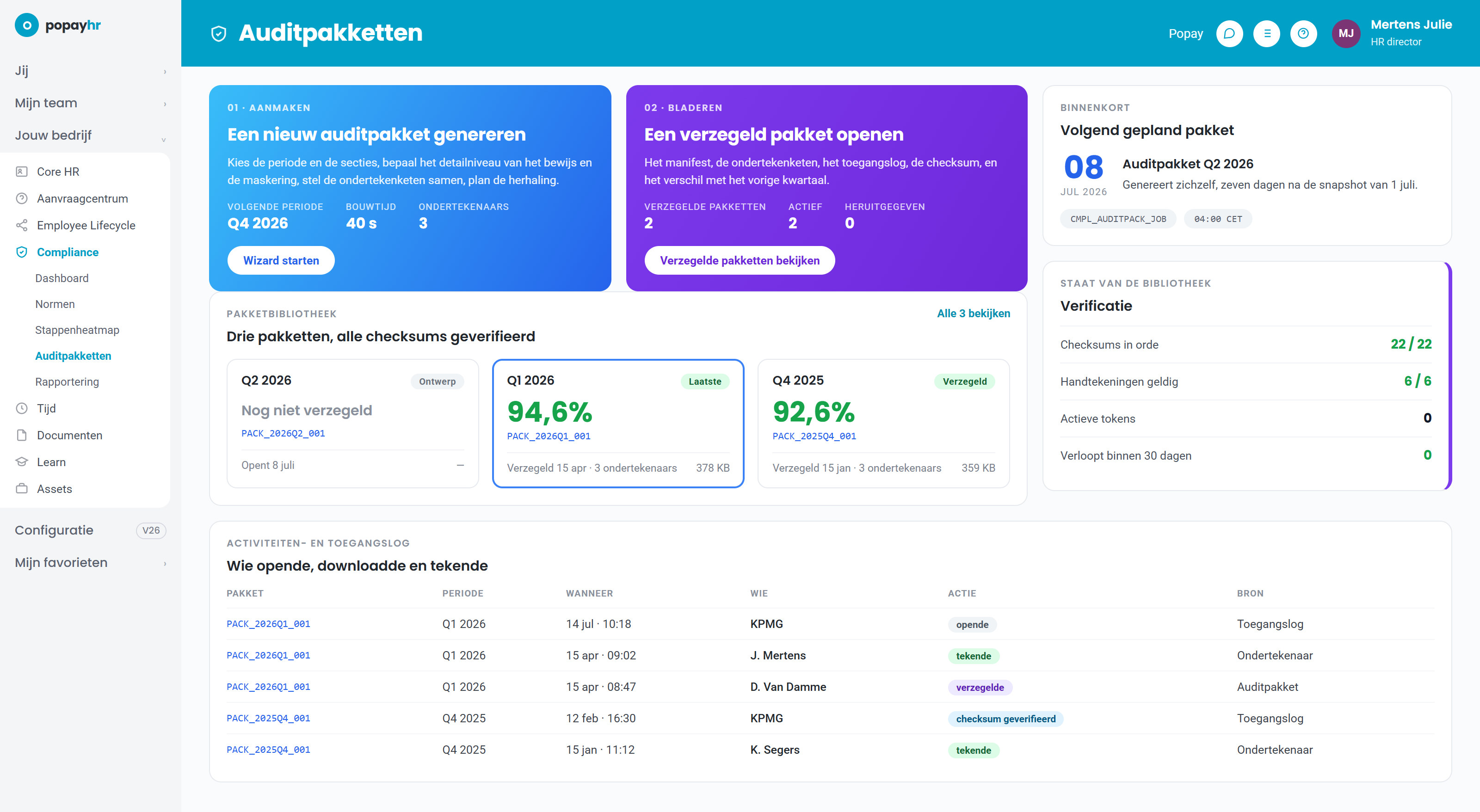The height and width of the screenshot is (812, 1480).
Task: Click the Popay company link in header
Action: (1185, 34)
